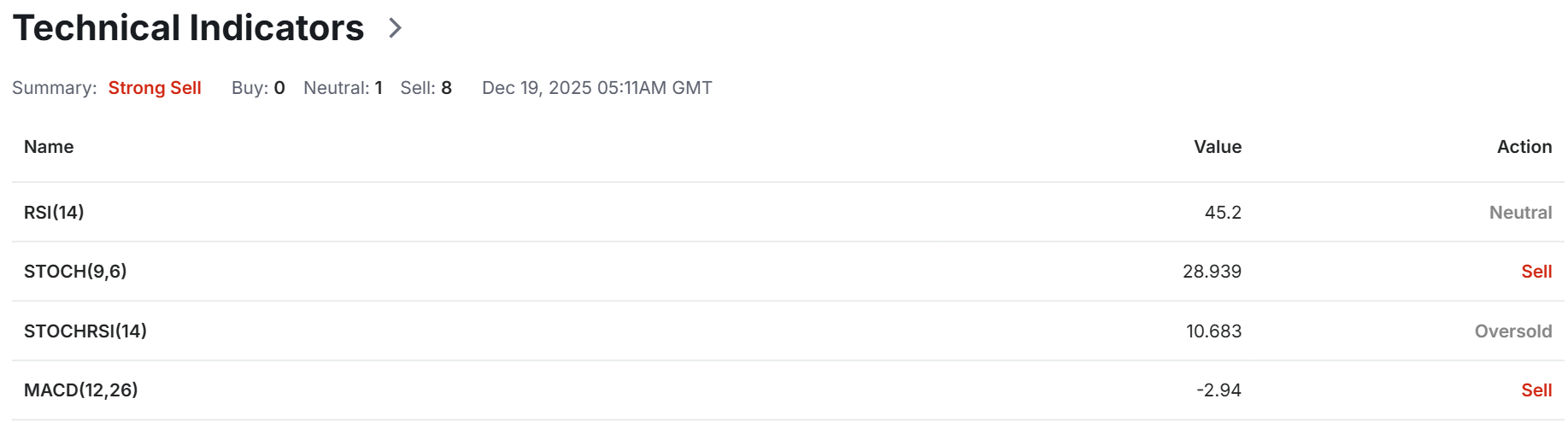This screenshot has height=422, width=1568.
Task: Click the Oversold action for STOCHRSI(14)
Action: pos(1512,331)
